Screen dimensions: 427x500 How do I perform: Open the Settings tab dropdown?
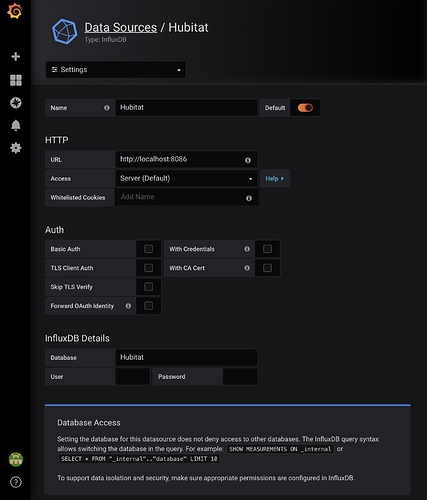click(x=115, y=70)
